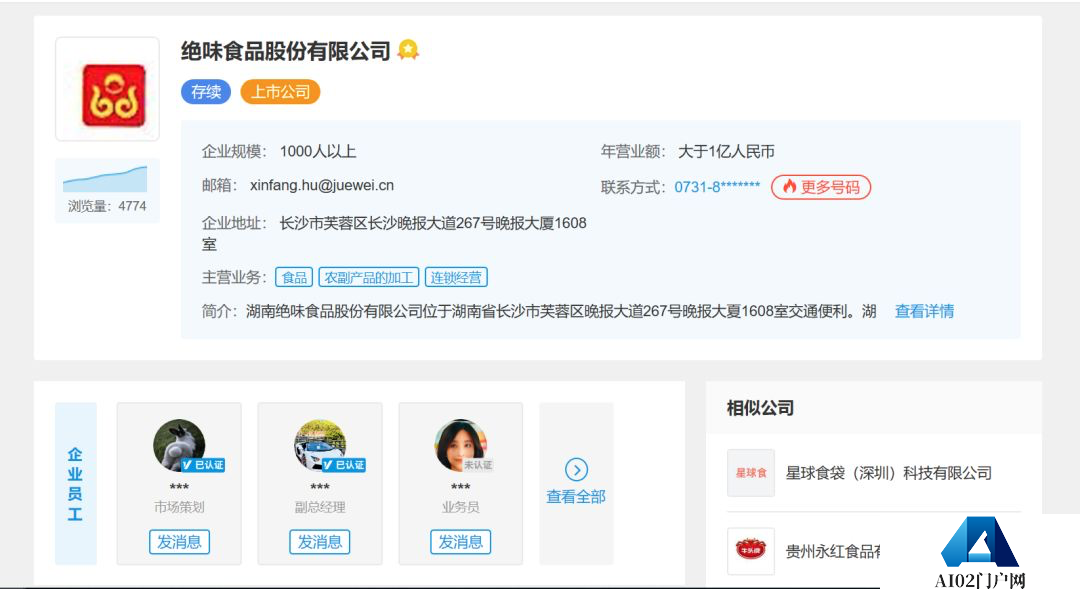The height and width of the screenshot is (589, 1080).
Task: Click the 存续 status tag
Action: coord(206,92)
